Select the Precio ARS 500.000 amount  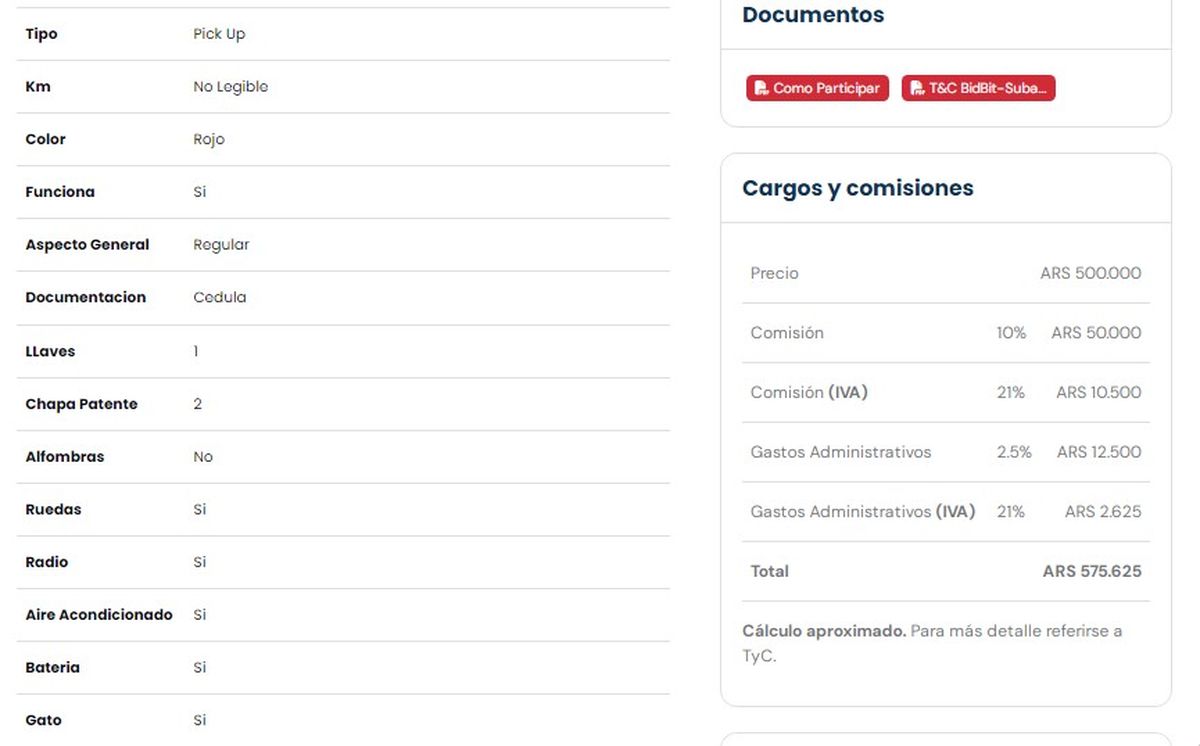click(x=1090, y=273)
